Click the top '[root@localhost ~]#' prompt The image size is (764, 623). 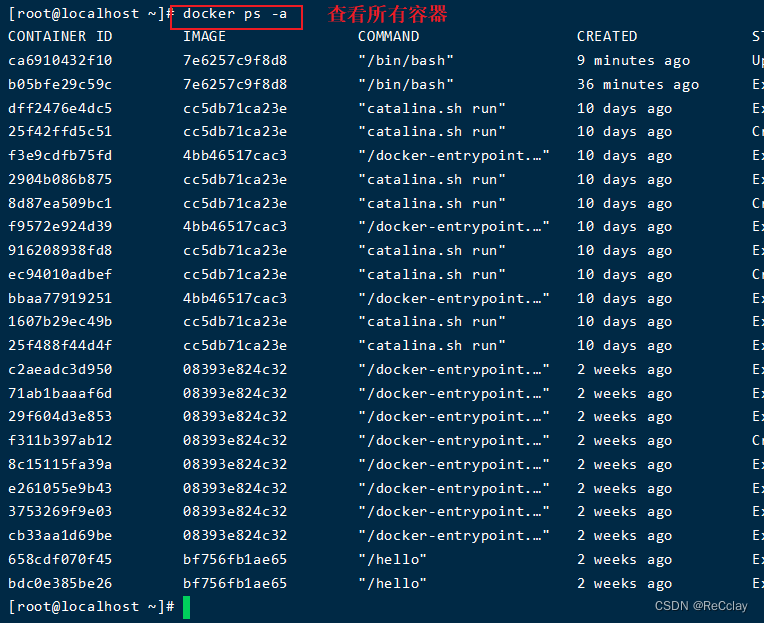pos(90,14)
